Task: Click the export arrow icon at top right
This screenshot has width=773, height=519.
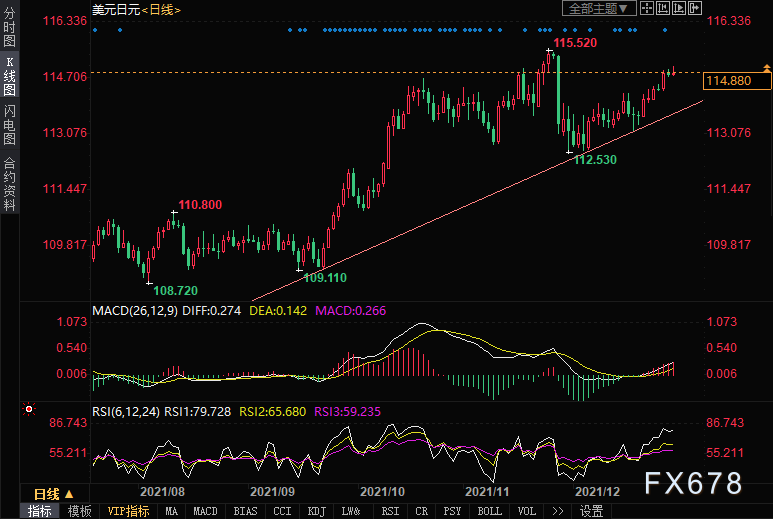Action: click(694, 8)
